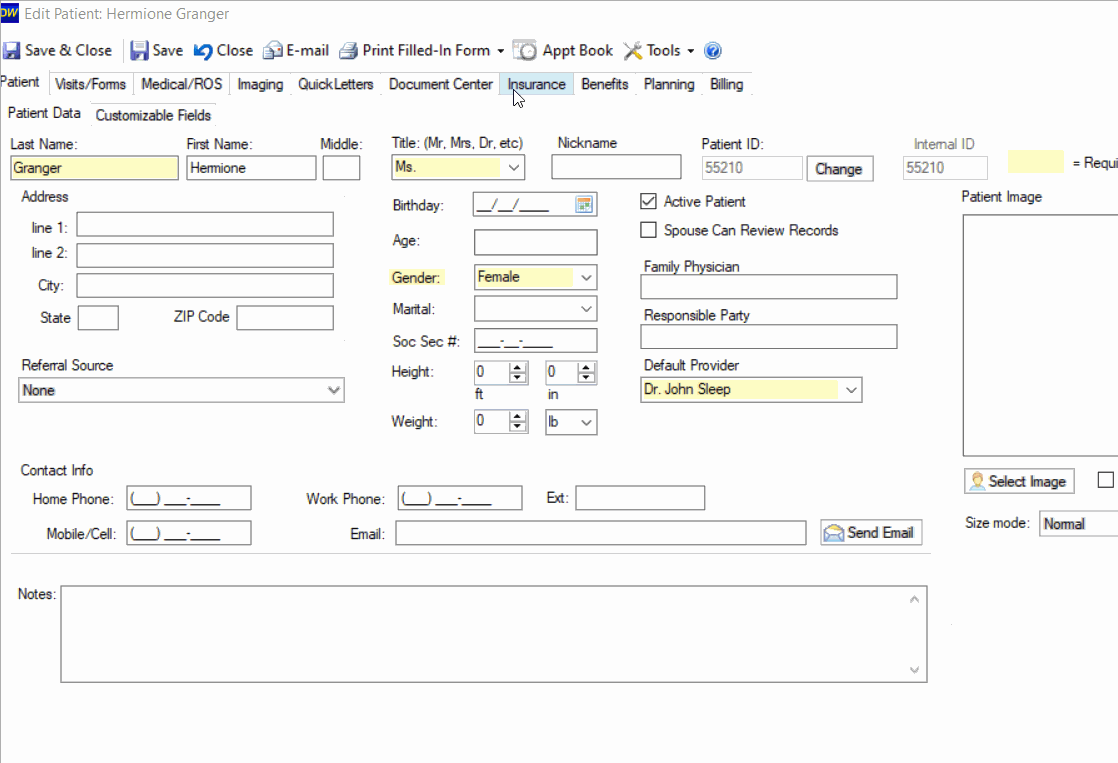Click Print Filled-In Form printer icon
Screen dimensions: 1118x763
(x=347, y=51)
